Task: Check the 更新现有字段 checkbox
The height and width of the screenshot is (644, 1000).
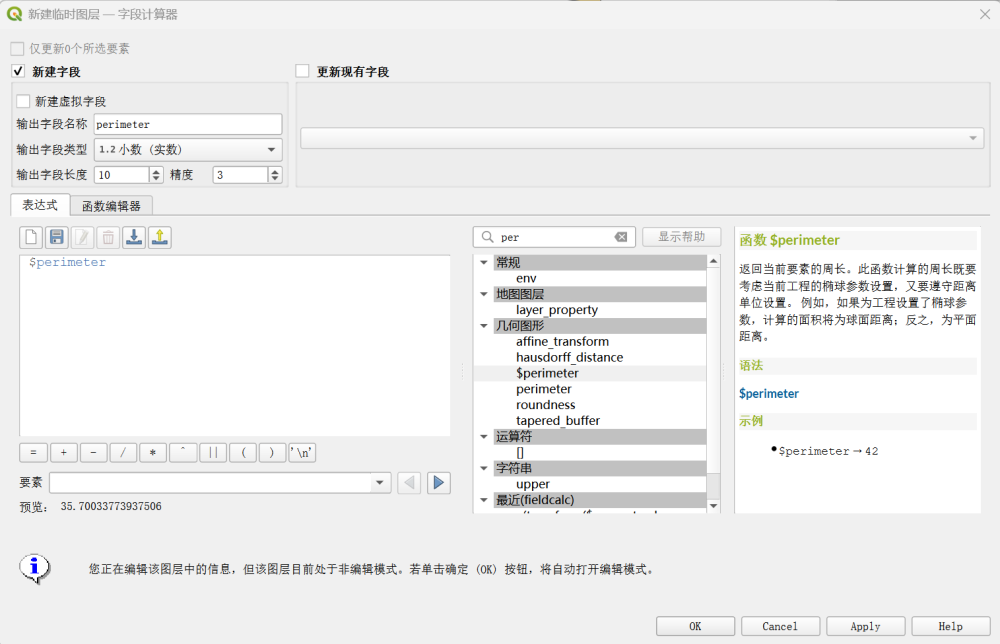Action: pyautogui.click(x=303, y=72)
